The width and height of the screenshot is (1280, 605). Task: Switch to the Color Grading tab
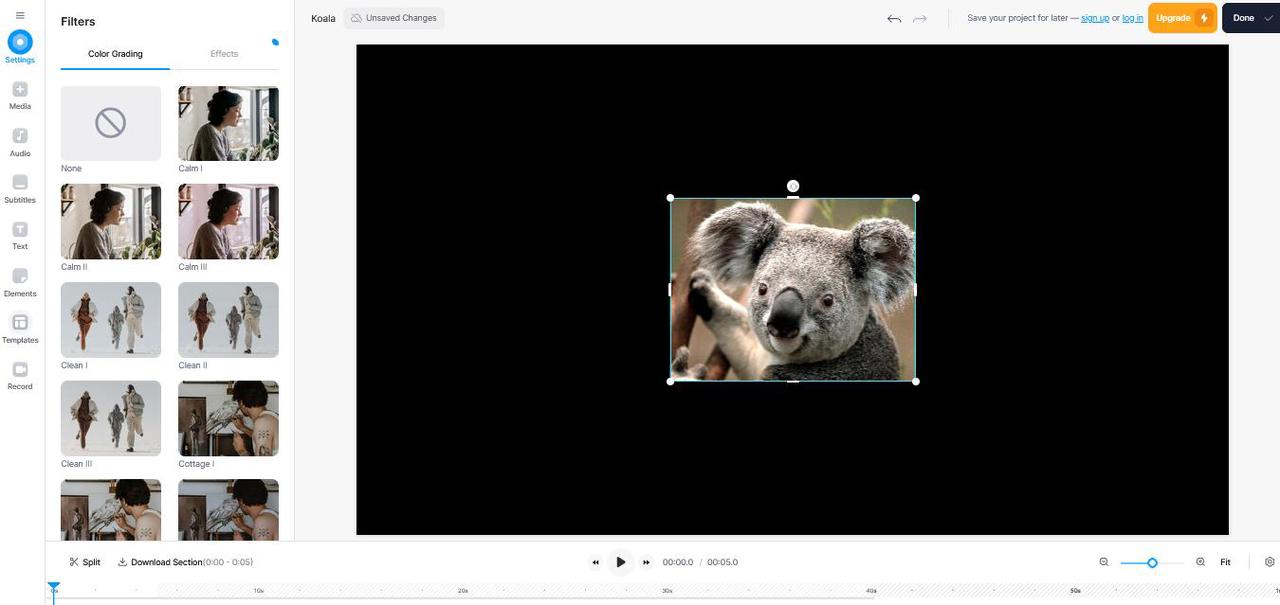(115, 54)
